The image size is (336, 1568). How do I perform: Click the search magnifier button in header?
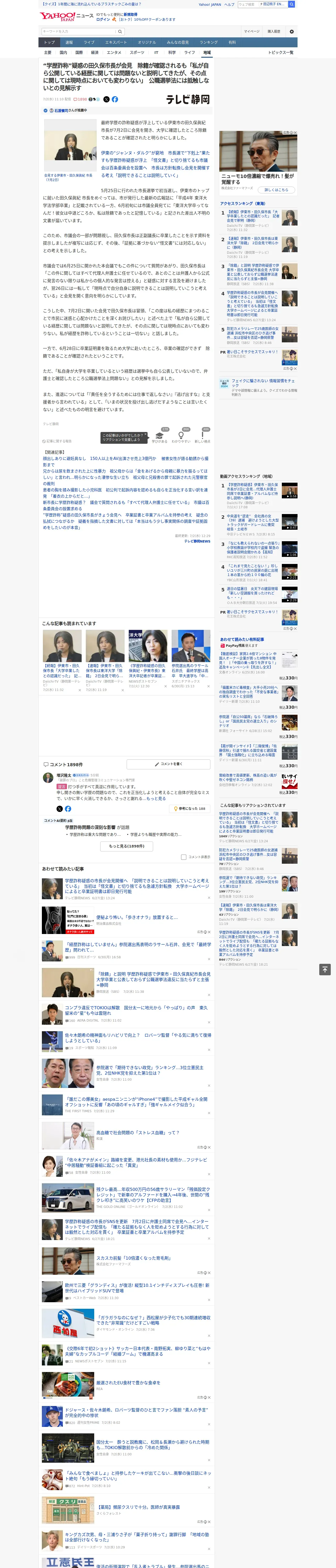(x=120, y=32)
